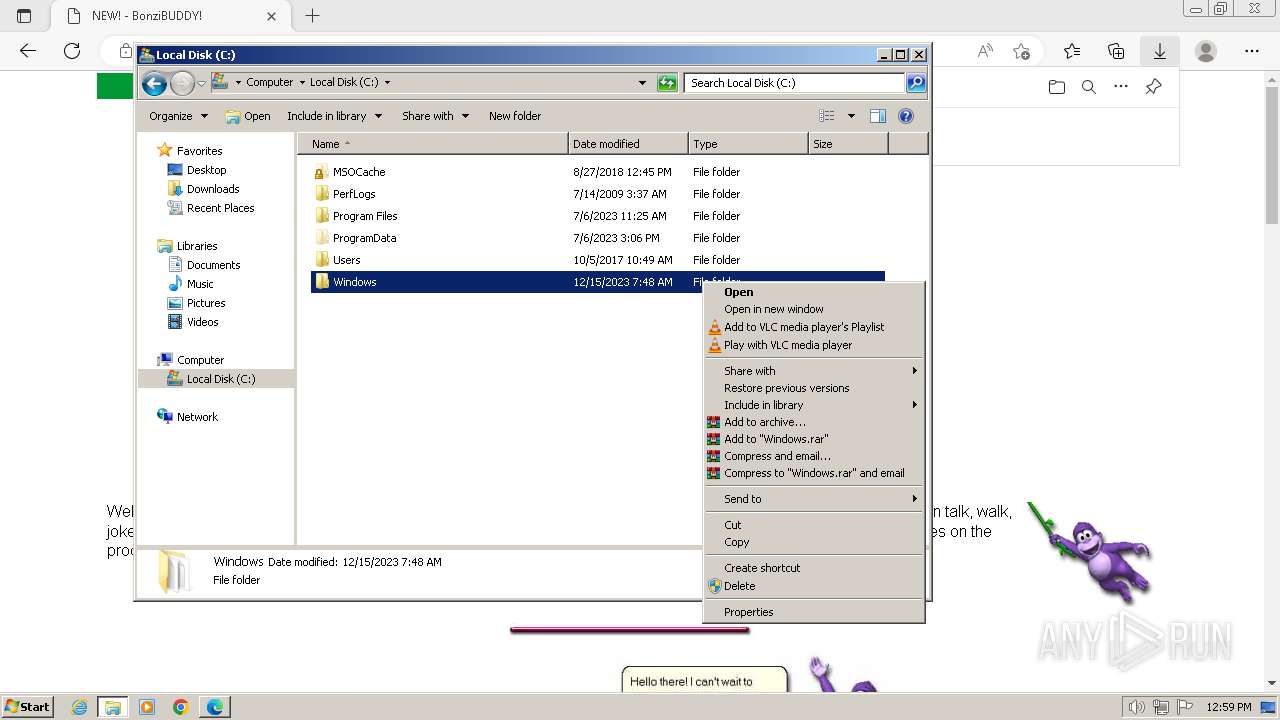1280x720 pixels.
Task: Open a new Edge tab
Action: (x=312, y=16)
